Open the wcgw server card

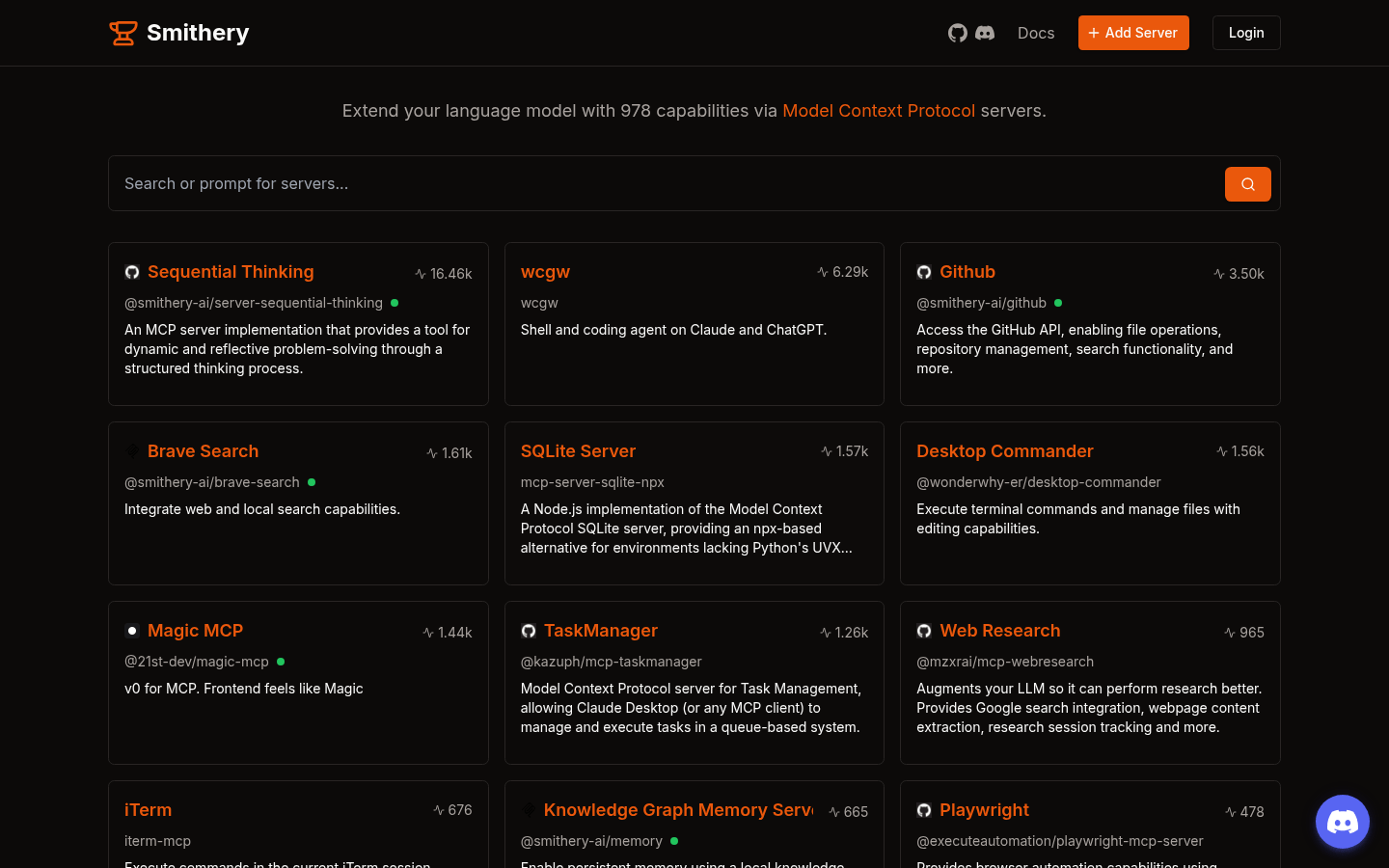pos(545,272)
